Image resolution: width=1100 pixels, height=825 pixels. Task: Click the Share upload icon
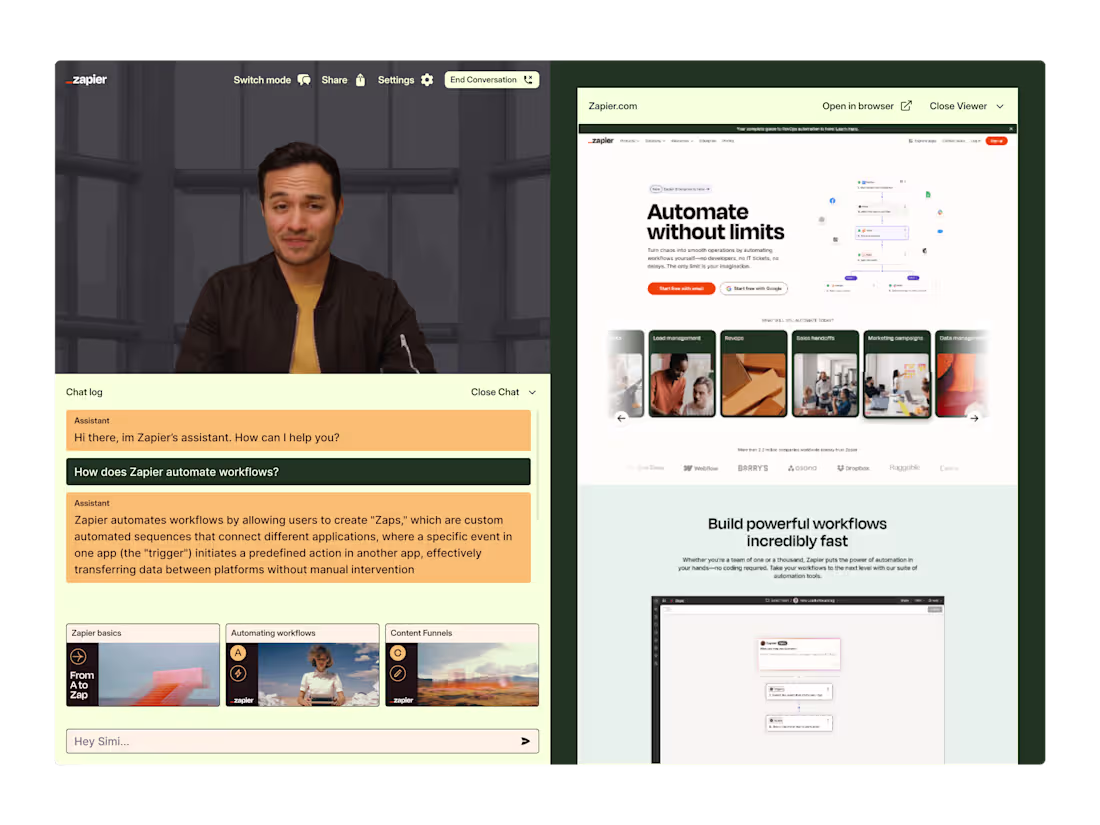(x=360, y=80)
